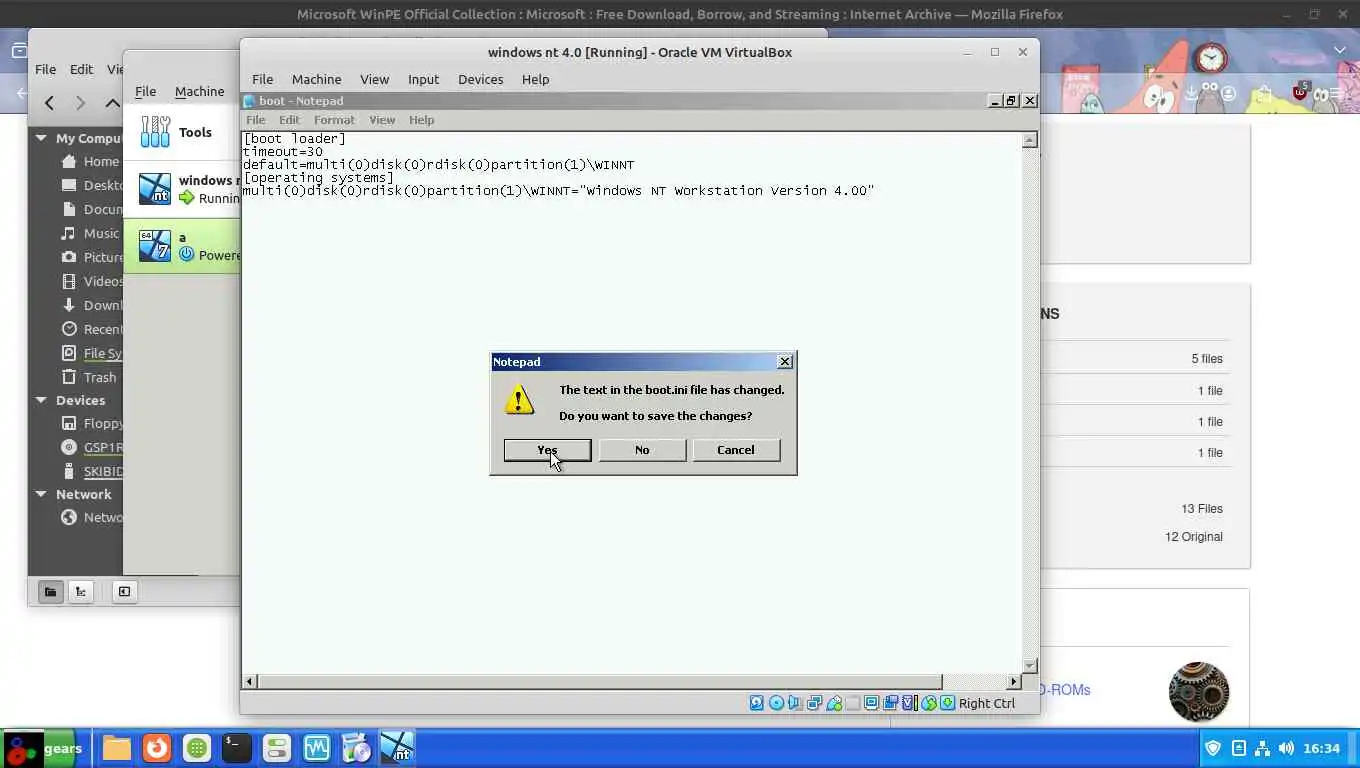Click the horizontal scroll right arrow in Notepad

1013,681
